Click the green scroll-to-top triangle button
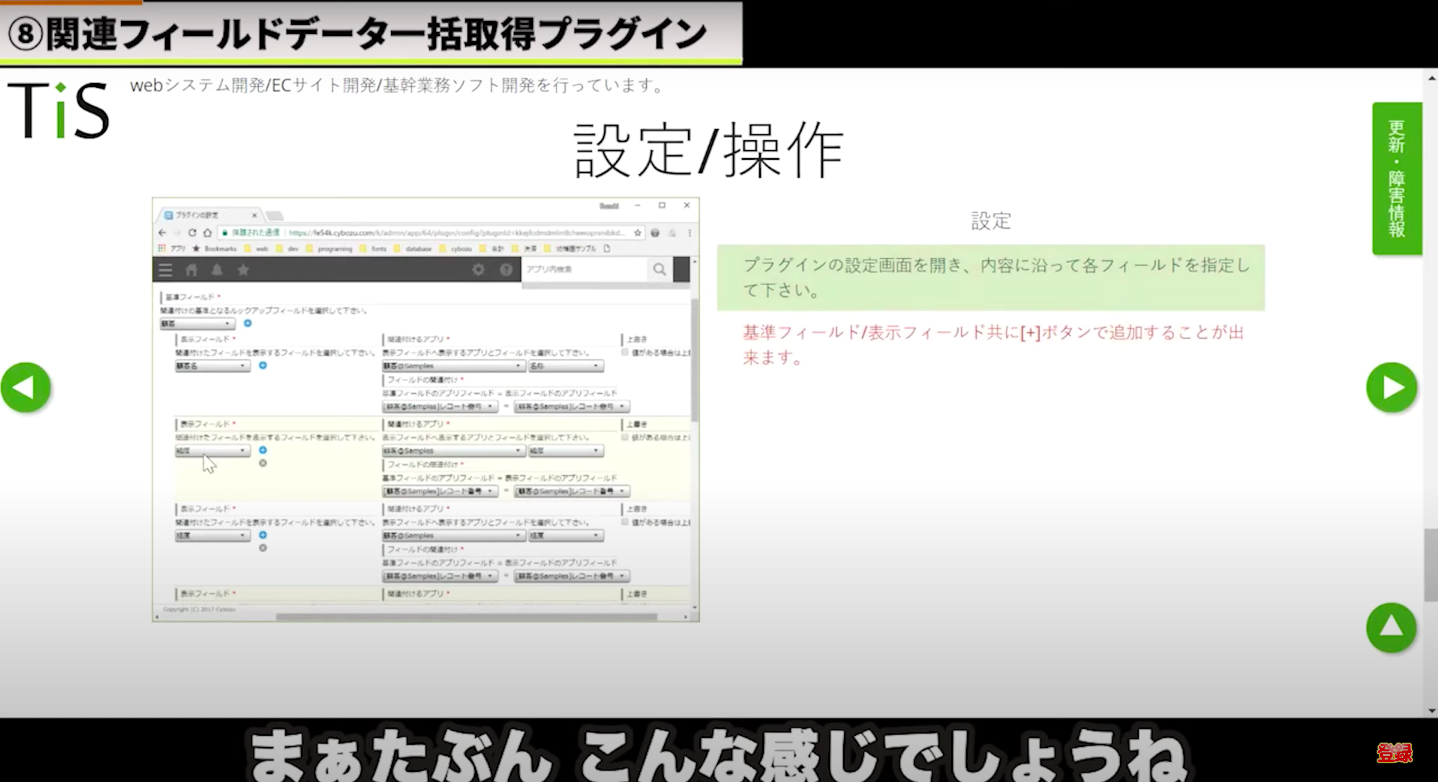This screenshot has width=1438, height=782. point(1391,627)
